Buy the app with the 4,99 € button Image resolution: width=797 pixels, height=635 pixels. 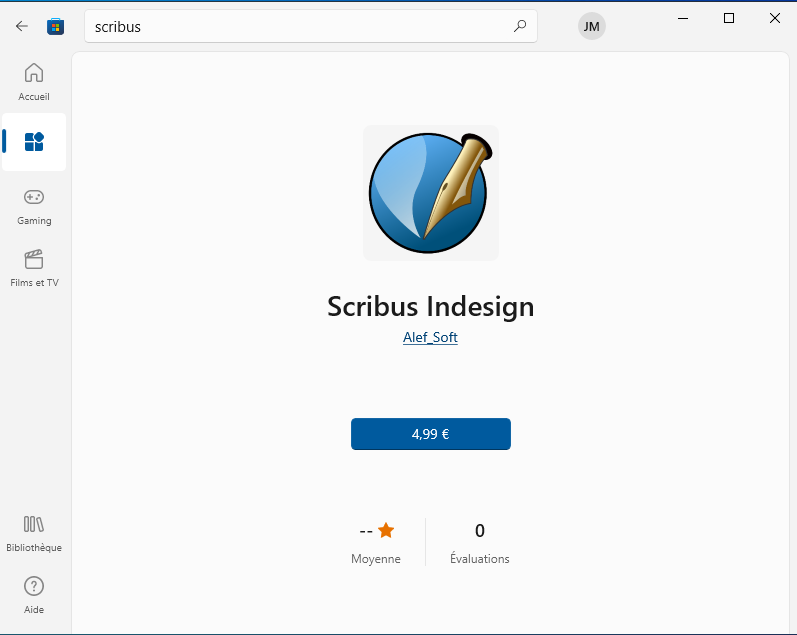430,434
